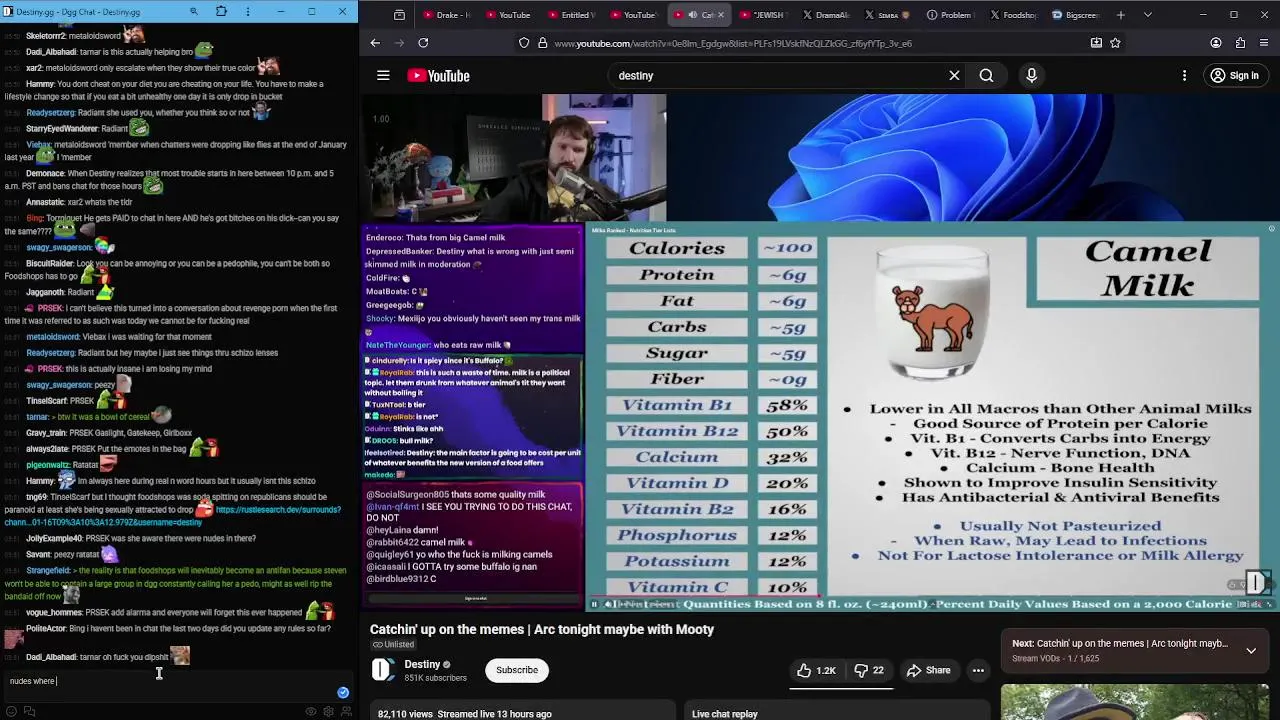Go back in the Firefox browser
Screen dimensions: 1280x720
pos(375,43)
